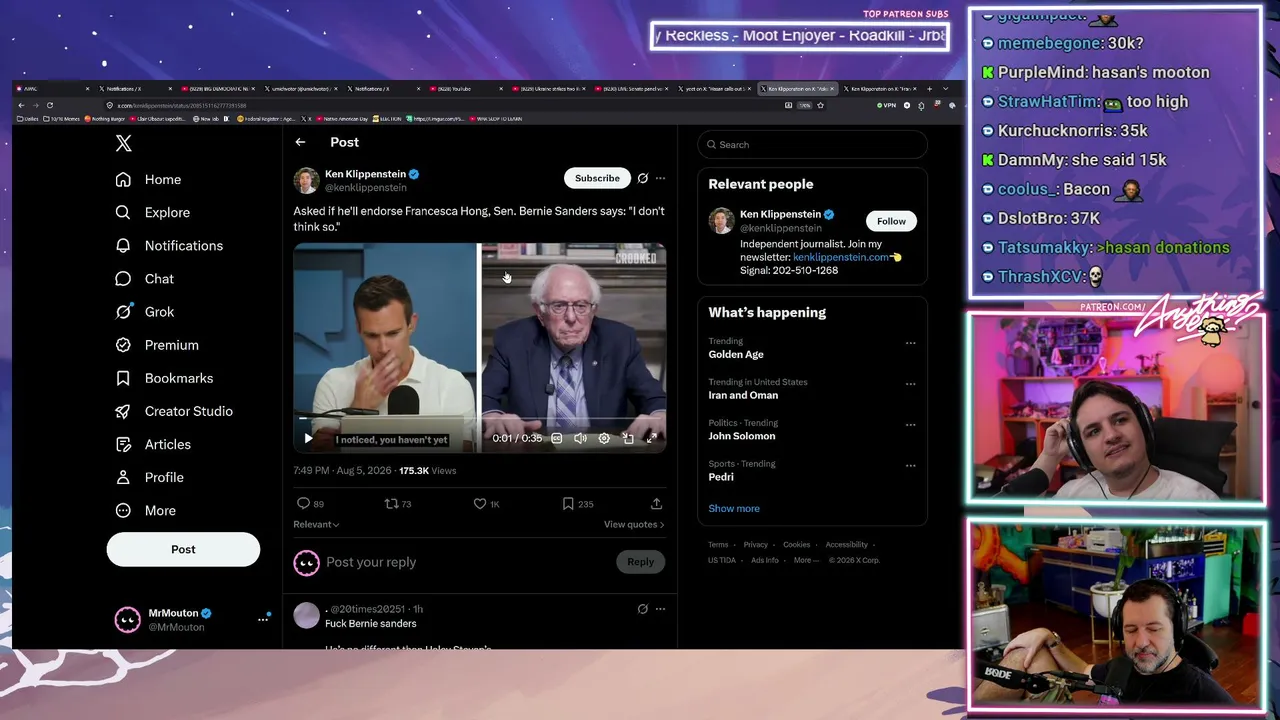
Task: Open more options for Ken Klippenstein's post
Action: point(660,178)
